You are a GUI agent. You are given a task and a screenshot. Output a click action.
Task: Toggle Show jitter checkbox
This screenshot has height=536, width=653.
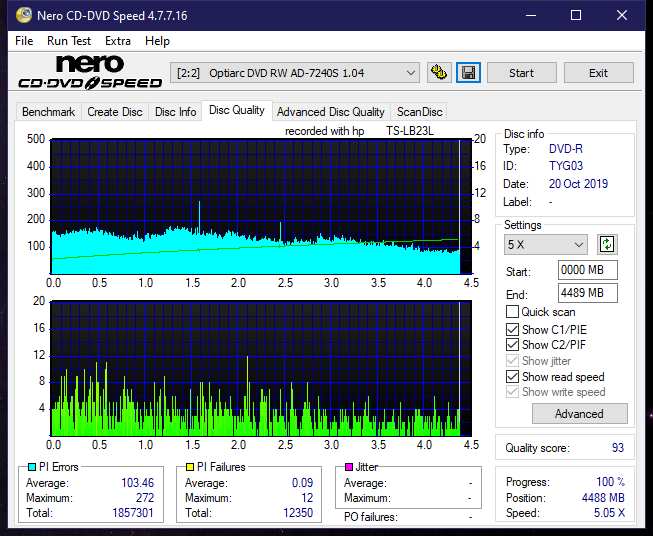[x=512, y=361]
